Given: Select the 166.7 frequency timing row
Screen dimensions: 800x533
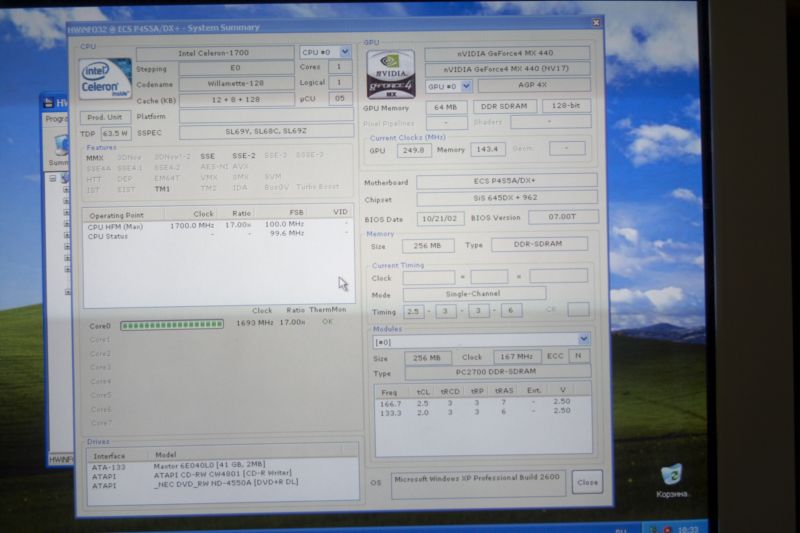Looking at the screenshot, I should pyautogui.click(x=483, y=403).
